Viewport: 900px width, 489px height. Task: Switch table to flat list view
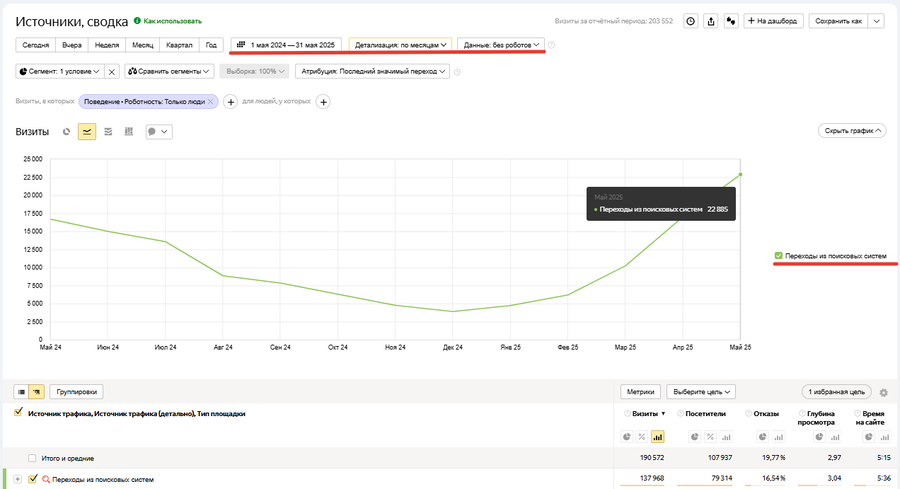tap(22, 393)
